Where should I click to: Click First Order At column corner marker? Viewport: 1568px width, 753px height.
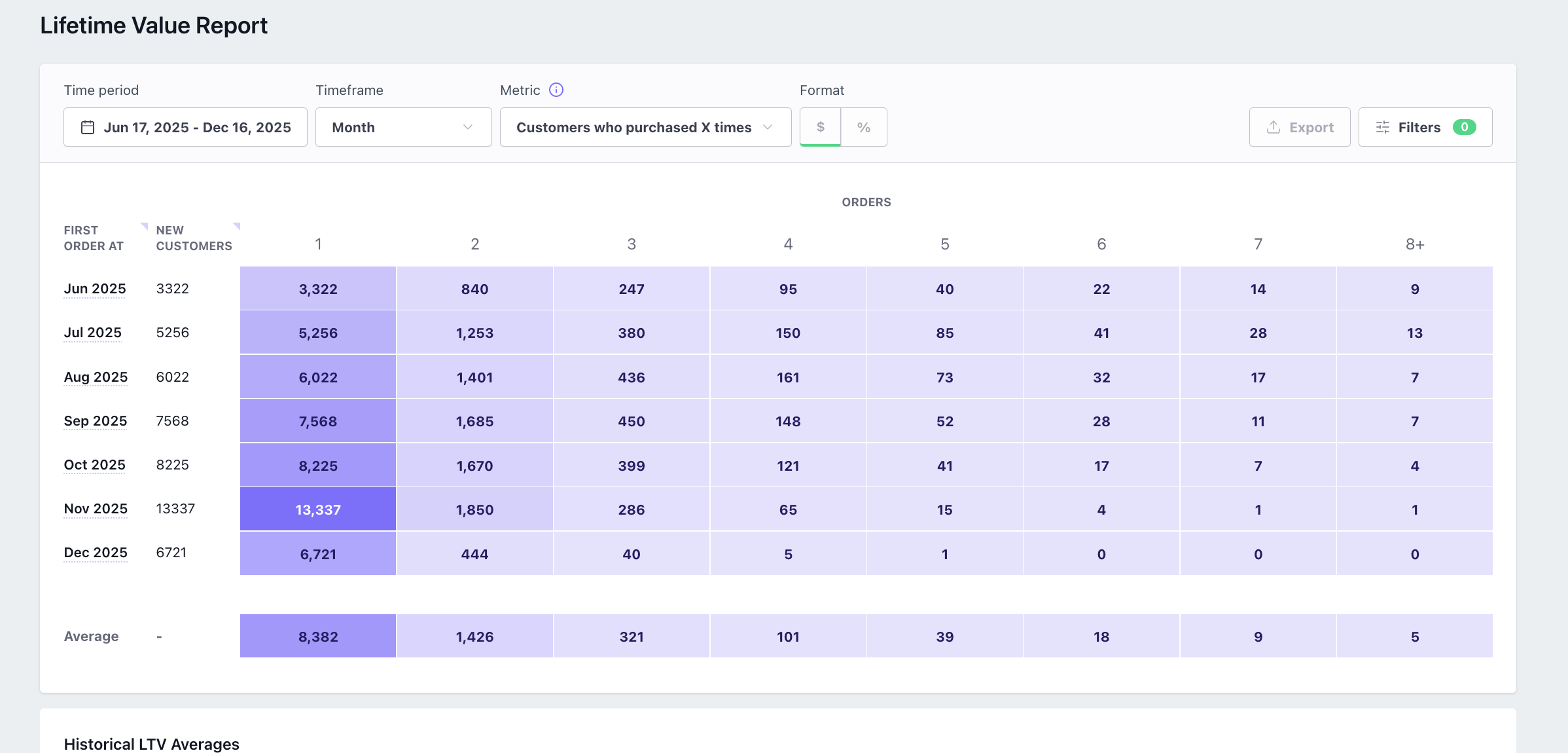coord(145,226)
